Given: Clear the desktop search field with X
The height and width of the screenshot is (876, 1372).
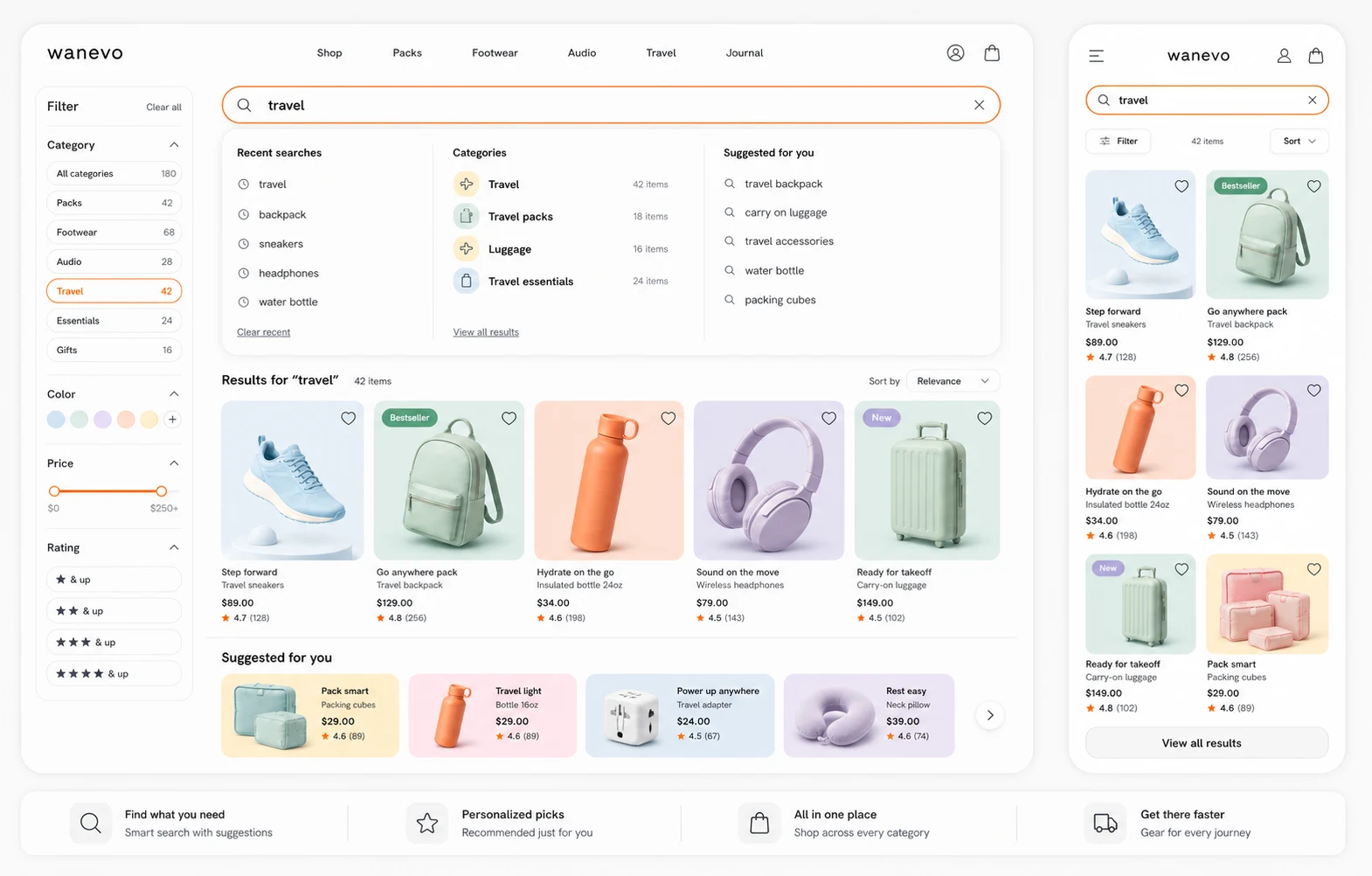Looking at the screenshot, I should click(979, 105).
